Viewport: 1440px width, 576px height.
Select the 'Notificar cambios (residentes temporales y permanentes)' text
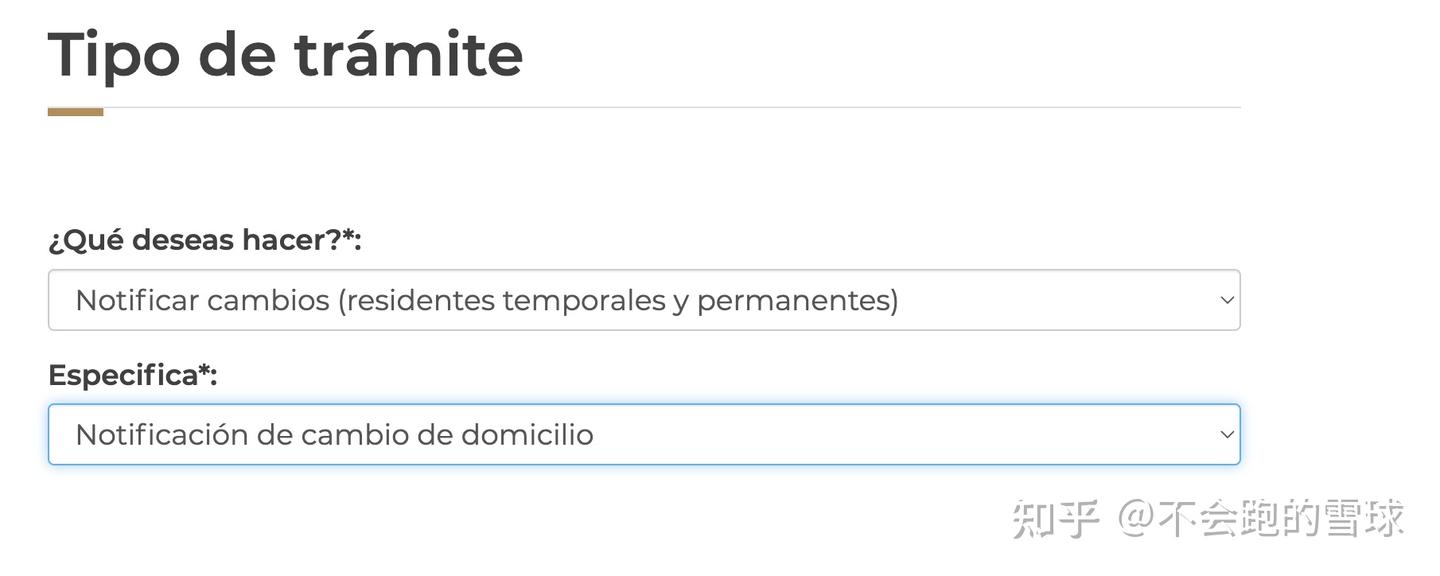click(x=486, y=300)
